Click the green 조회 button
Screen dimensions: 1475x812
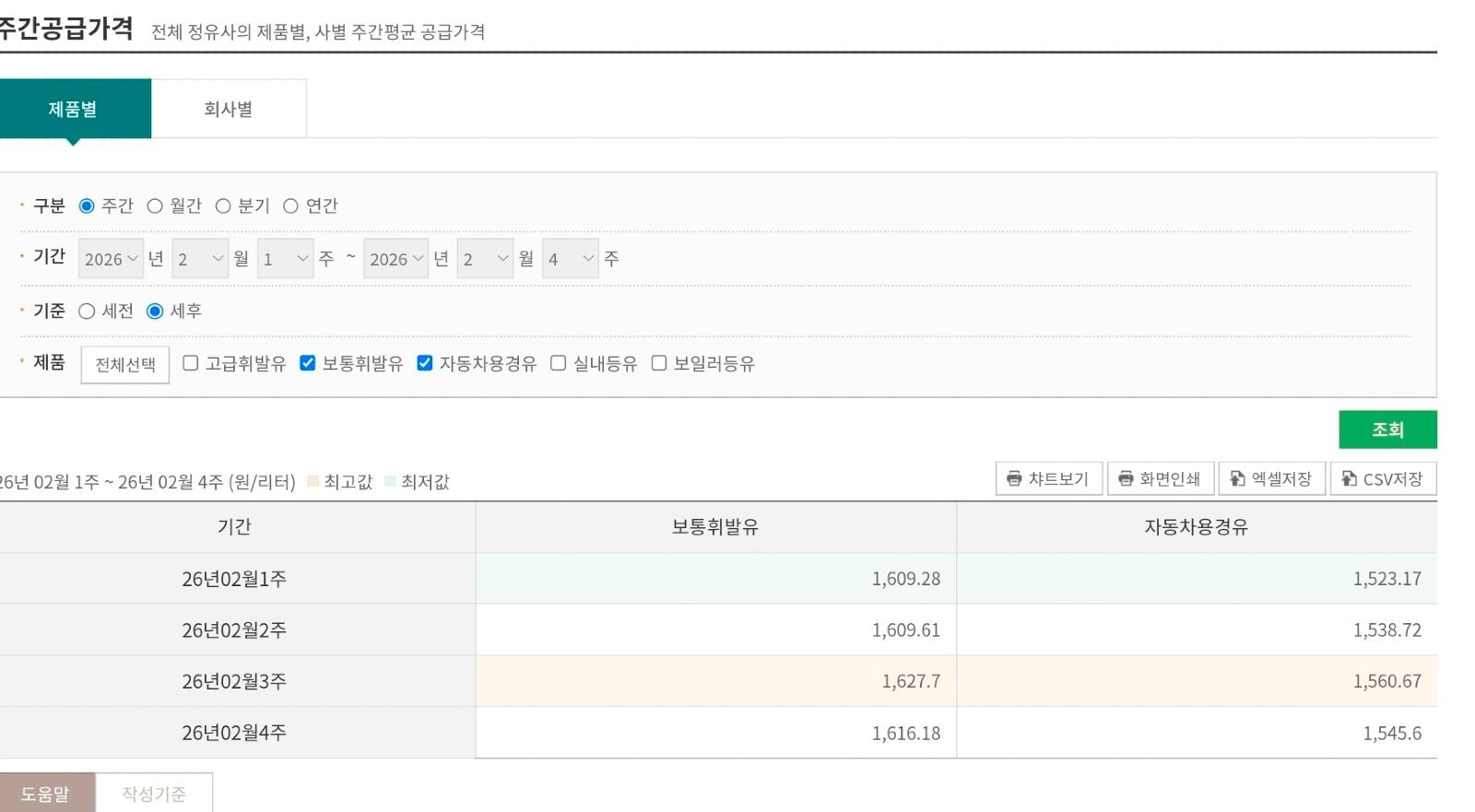tap(1387, 430)
